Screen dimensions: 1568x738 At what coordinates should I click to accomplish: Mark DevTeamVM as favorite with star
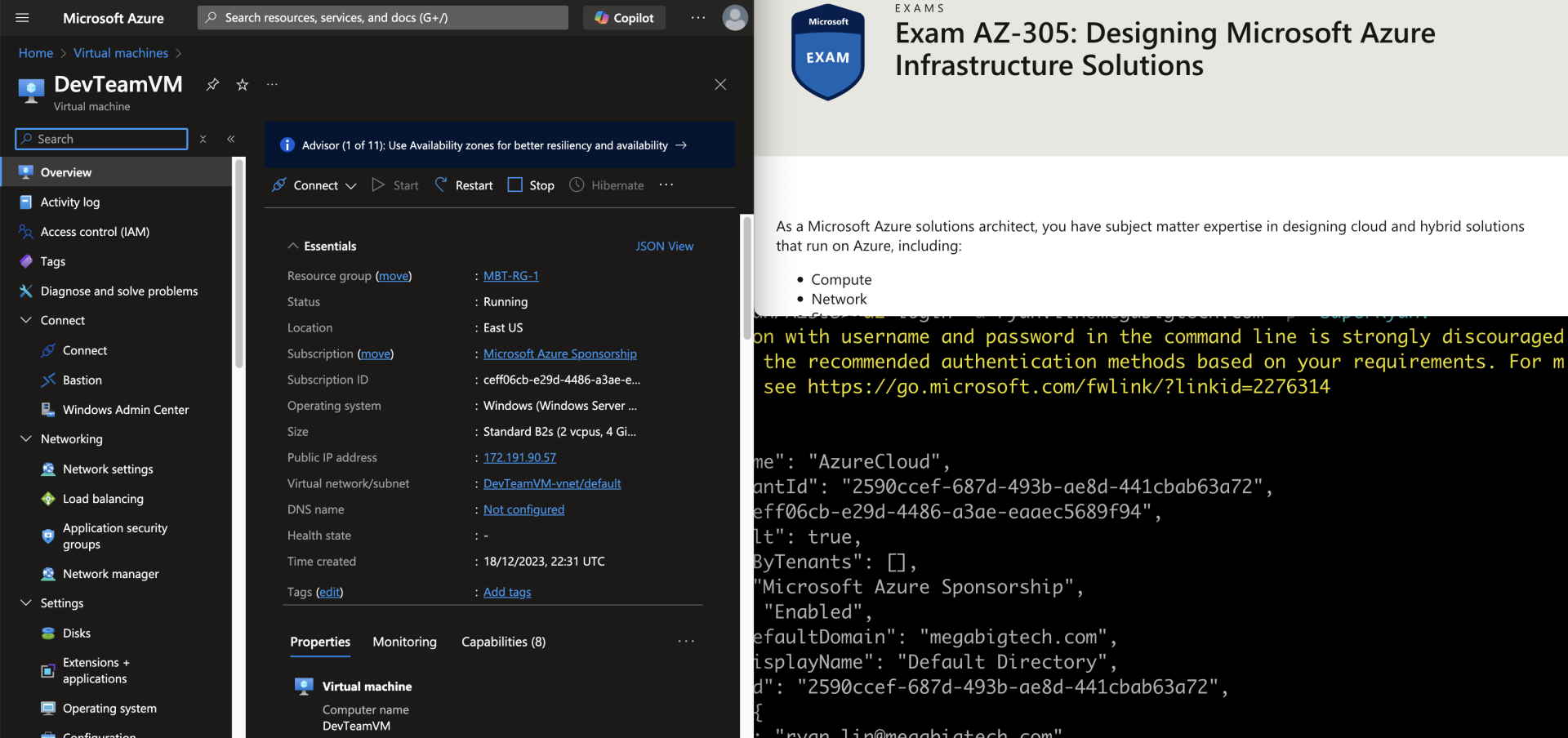243,85
